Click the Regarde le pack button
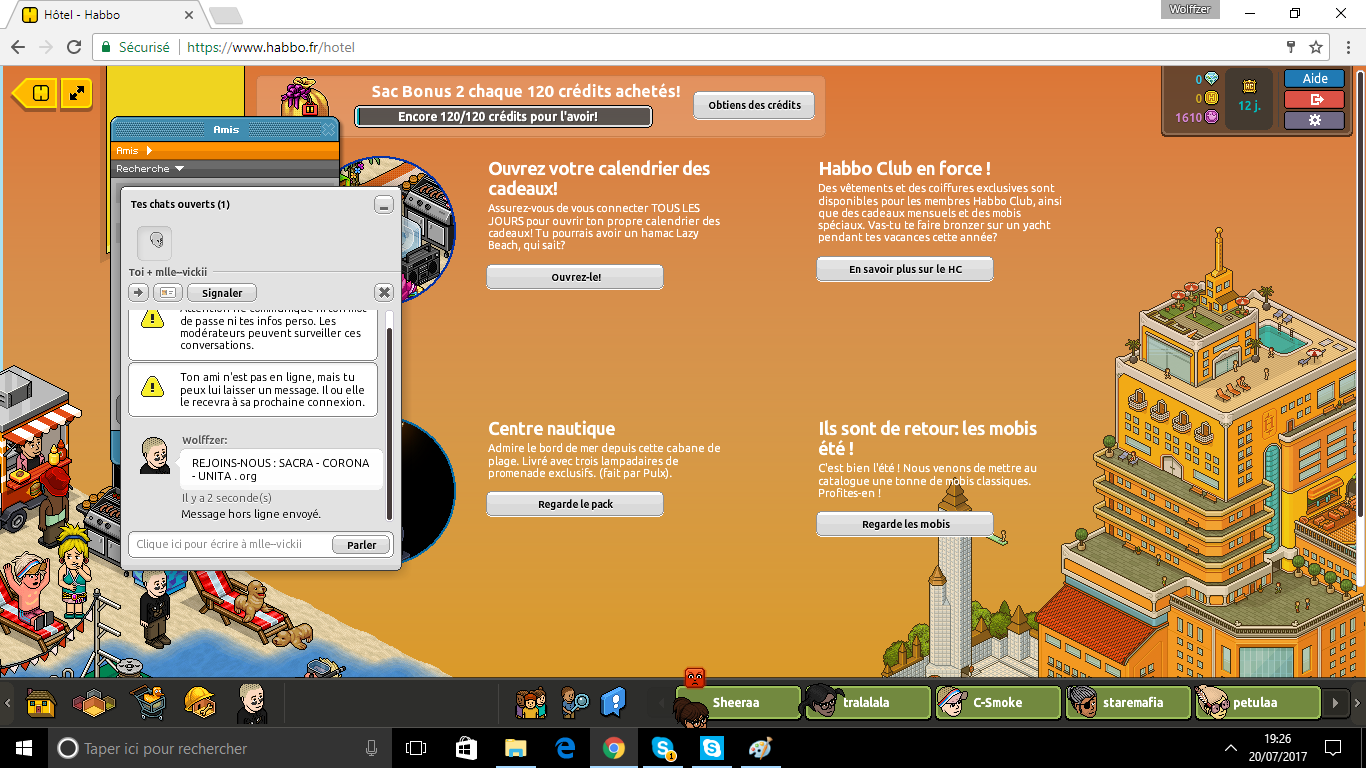 click(575, 504)
